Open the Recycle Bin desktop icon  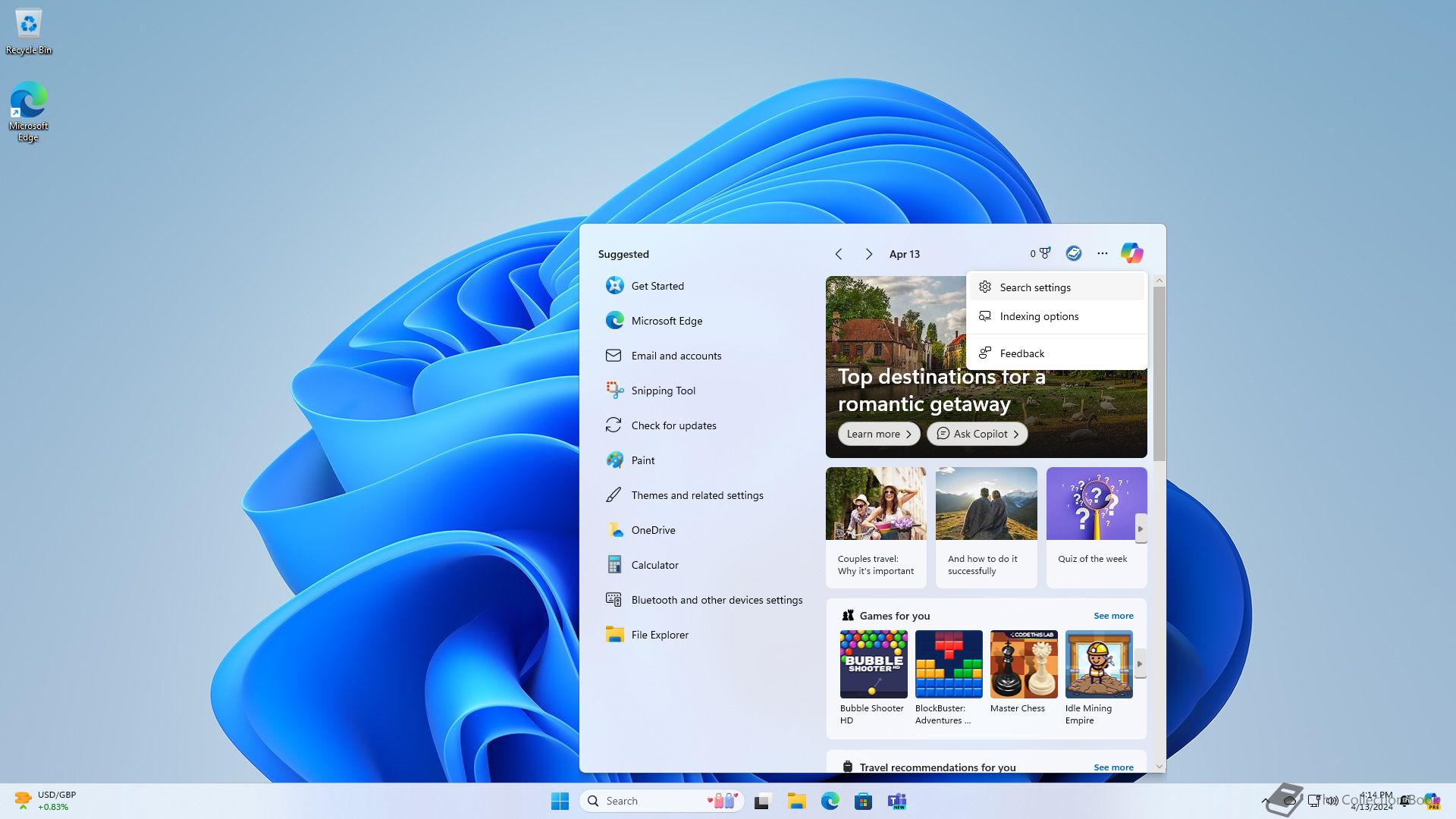click(x=29, y=32)
